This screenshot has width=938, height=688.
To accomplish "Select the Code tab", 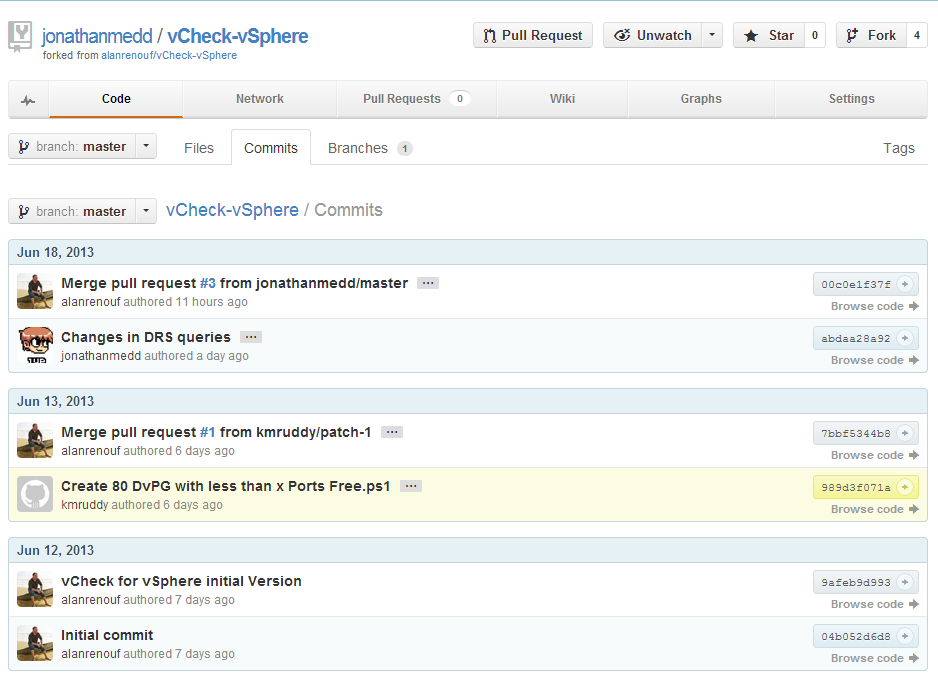I will pos(116,99).
